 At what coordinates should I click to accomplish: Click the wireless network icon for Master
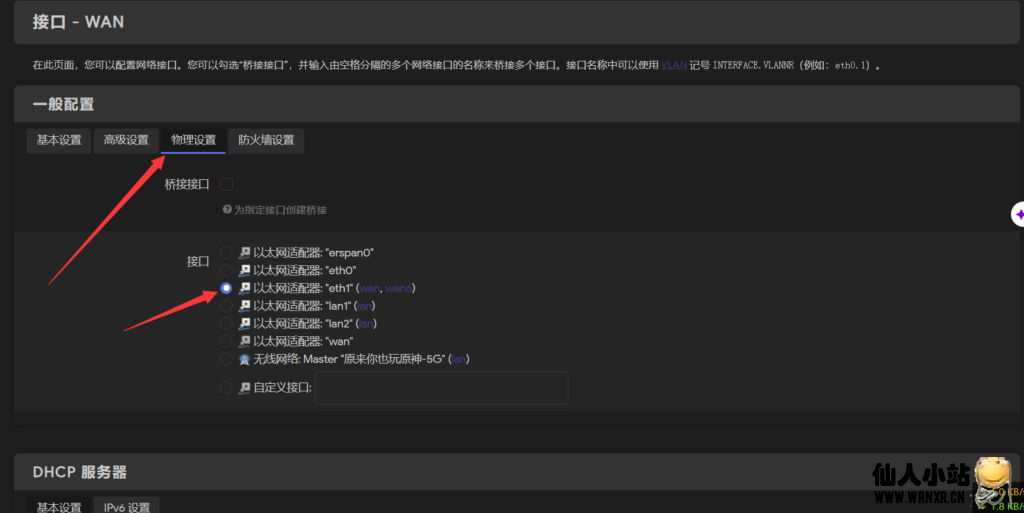245,359
